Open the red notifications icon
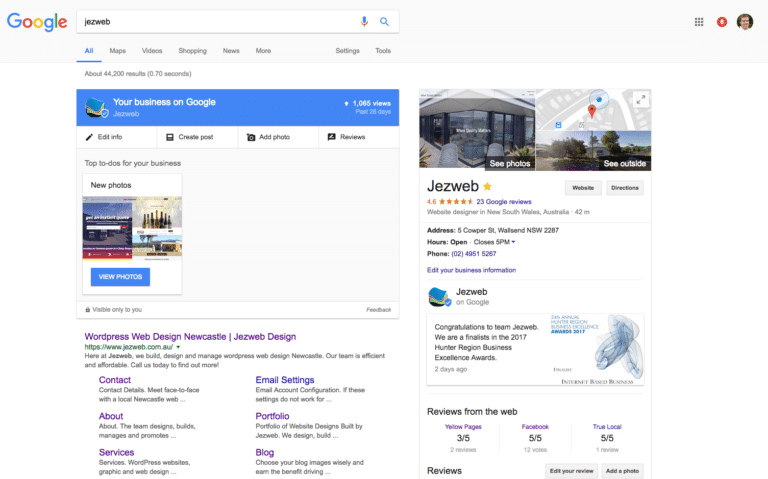This screenshot has width=768, height=479. [721, 22]
